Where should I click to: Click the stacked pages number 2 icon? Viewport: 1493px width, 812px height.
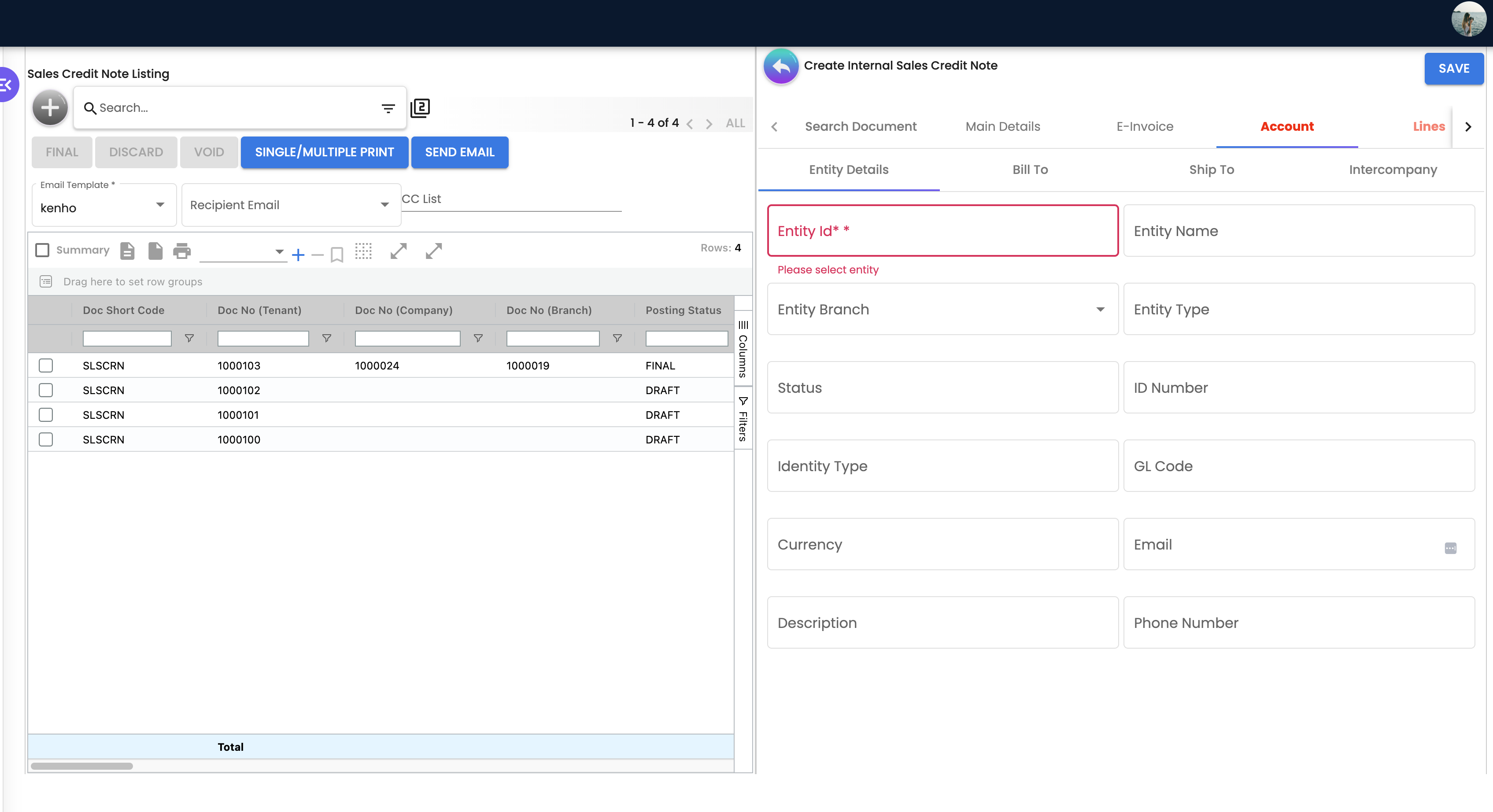[x=420, y=108]
